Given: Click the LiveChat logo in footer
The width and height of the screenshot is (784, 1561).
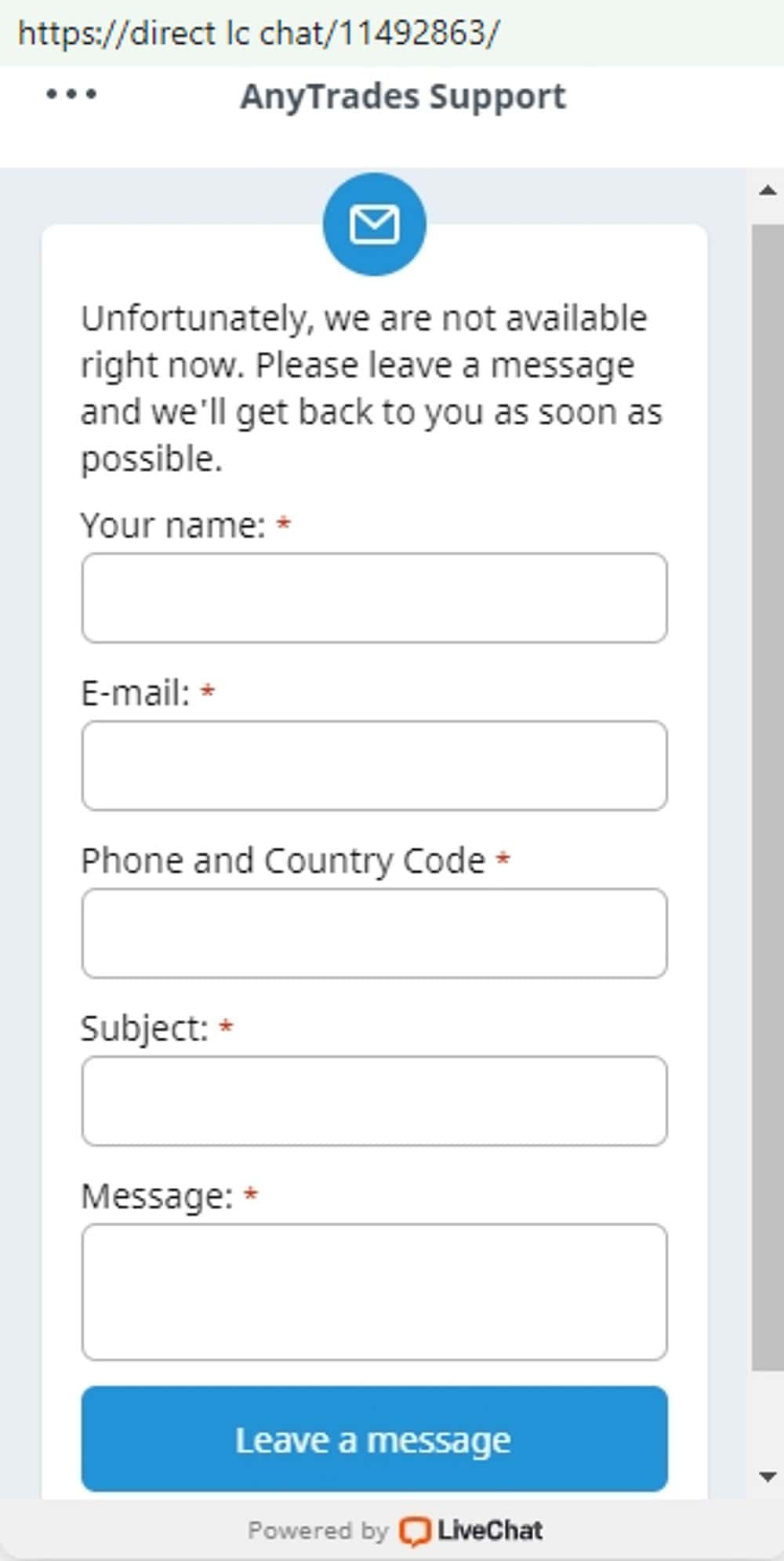Looking at the screenshot, I should coord(470,1530).
